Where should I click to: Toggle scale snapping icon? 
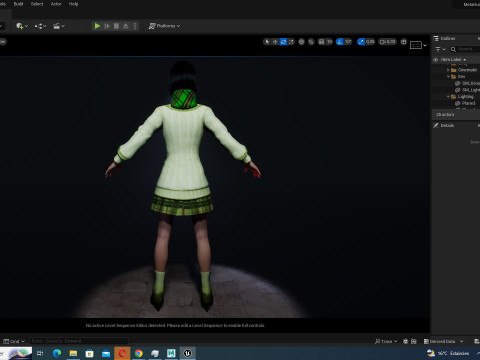pos(361,42)
